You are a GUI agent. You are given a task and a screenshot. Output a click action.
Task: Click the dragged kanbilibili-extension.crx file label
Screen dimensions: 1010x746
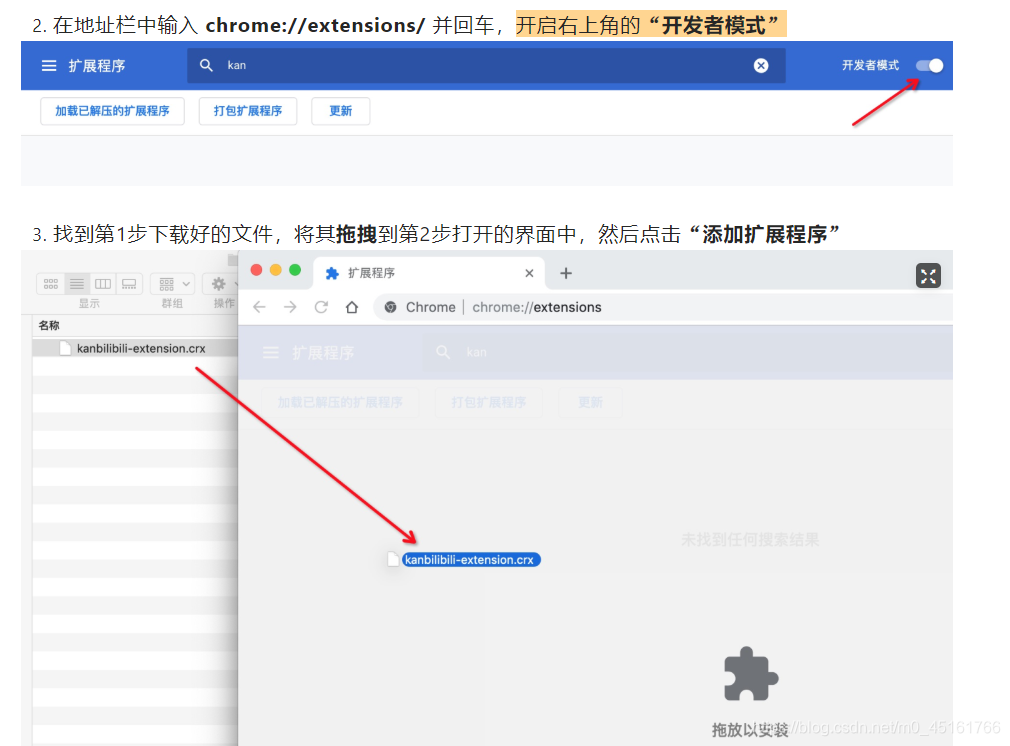(471, 560)
